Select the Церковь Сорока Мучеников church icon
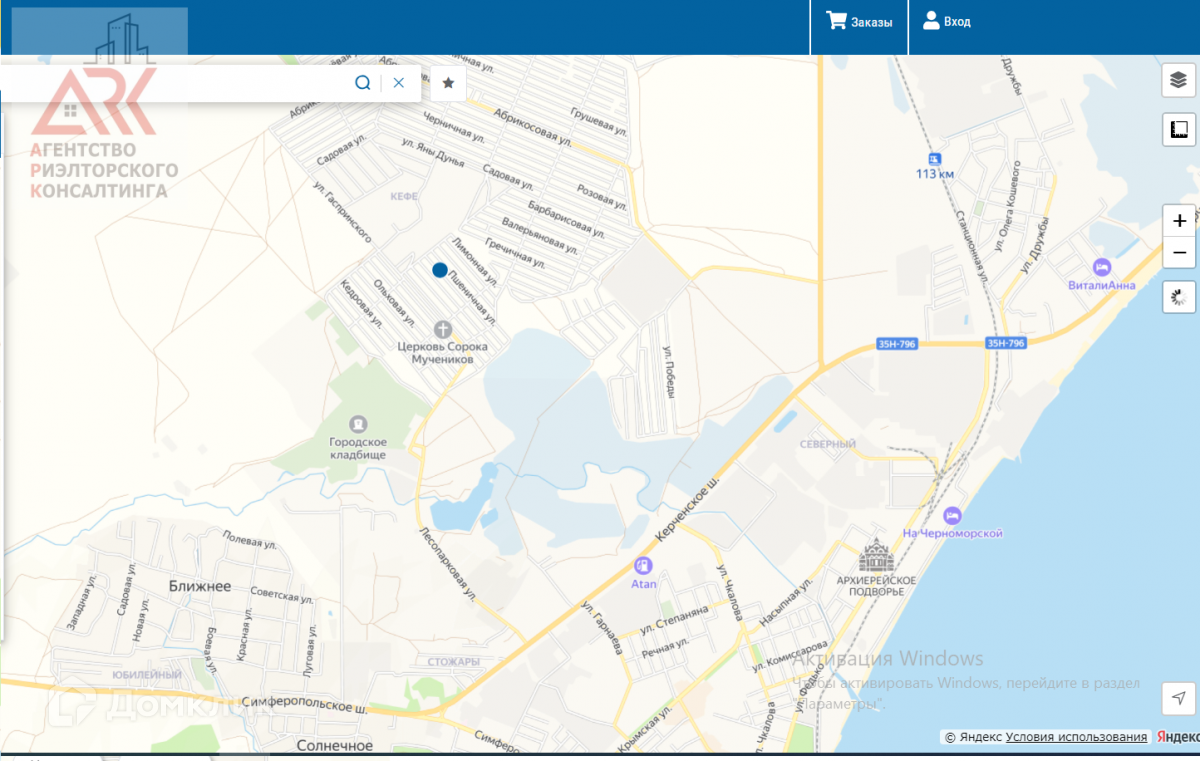The image size is (1200, 761). [442, 329]
